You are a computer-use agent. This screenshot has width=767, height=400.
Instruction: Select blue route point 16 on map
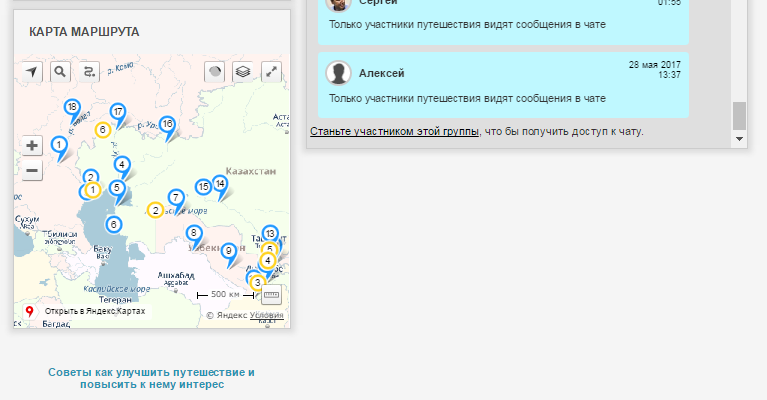[x=167, y=125]
